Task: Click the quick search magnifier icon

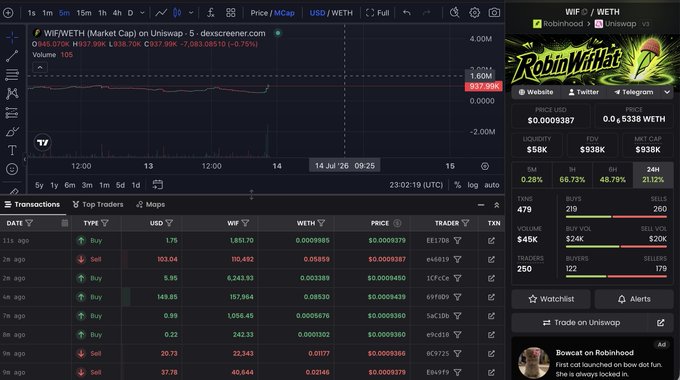Action: pos(454,13)
